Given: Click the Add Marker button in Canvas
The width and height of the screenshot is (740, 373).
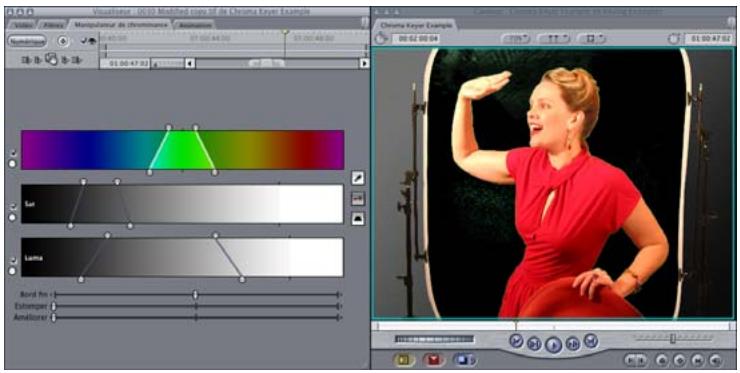Looking at the screenshot, I should pyautogui.click(x=663, y=360).
